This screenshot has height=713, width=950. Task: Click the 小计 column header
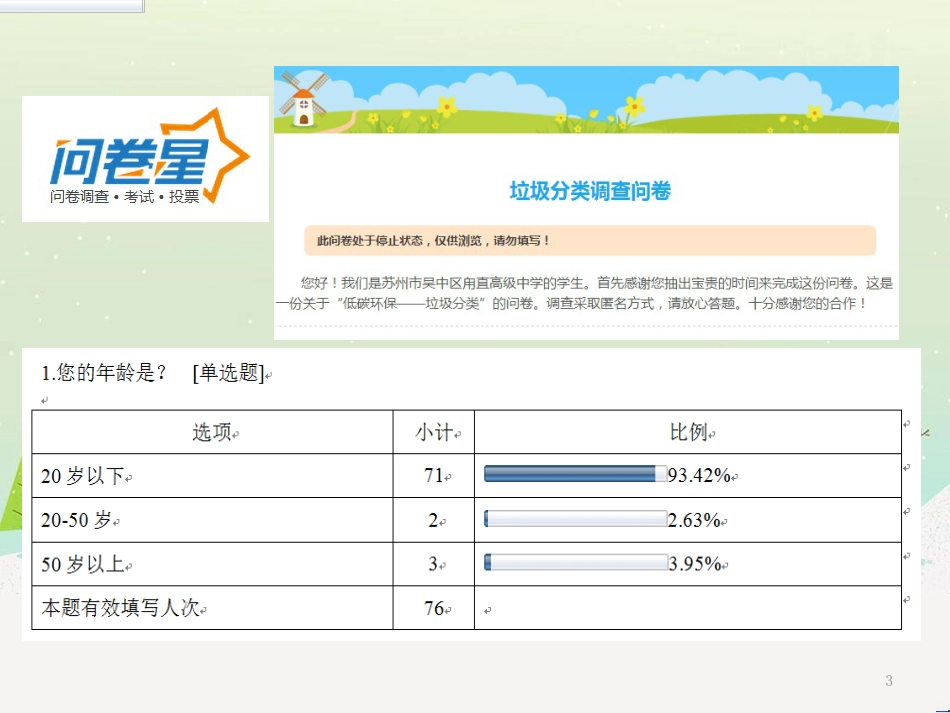[x=434, y=432]
